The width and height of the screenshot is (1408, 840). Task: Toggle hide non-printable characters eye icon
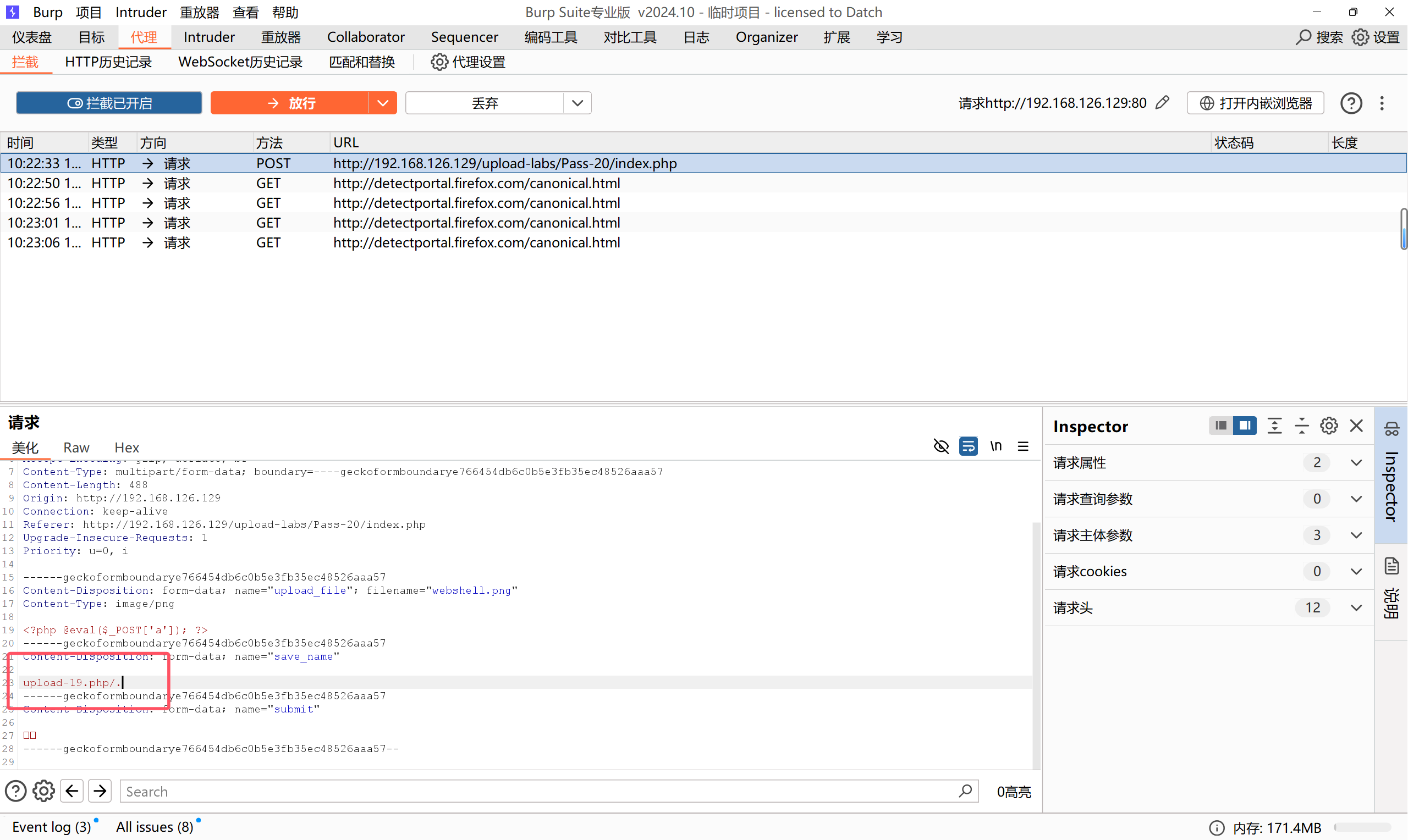[x=941, y=446]
